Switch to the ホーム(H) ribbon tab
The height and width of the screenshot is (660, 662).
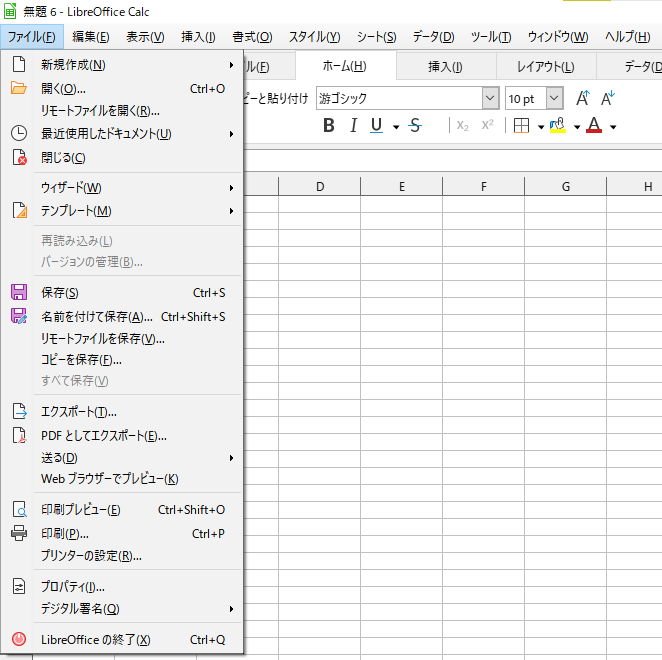[x=345, y=66]
